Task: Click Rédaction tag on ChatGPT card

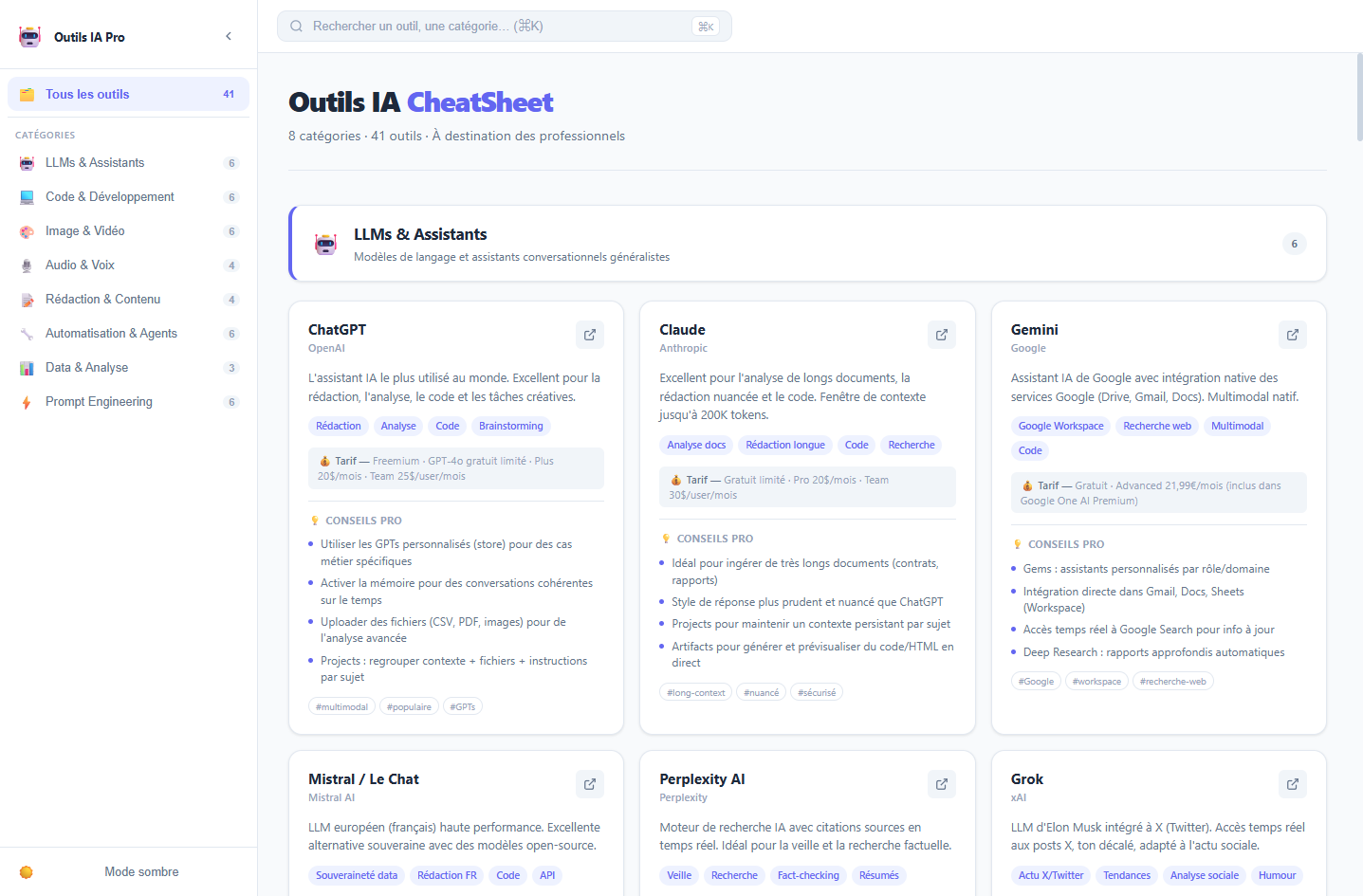Action: tap(339, 427)
